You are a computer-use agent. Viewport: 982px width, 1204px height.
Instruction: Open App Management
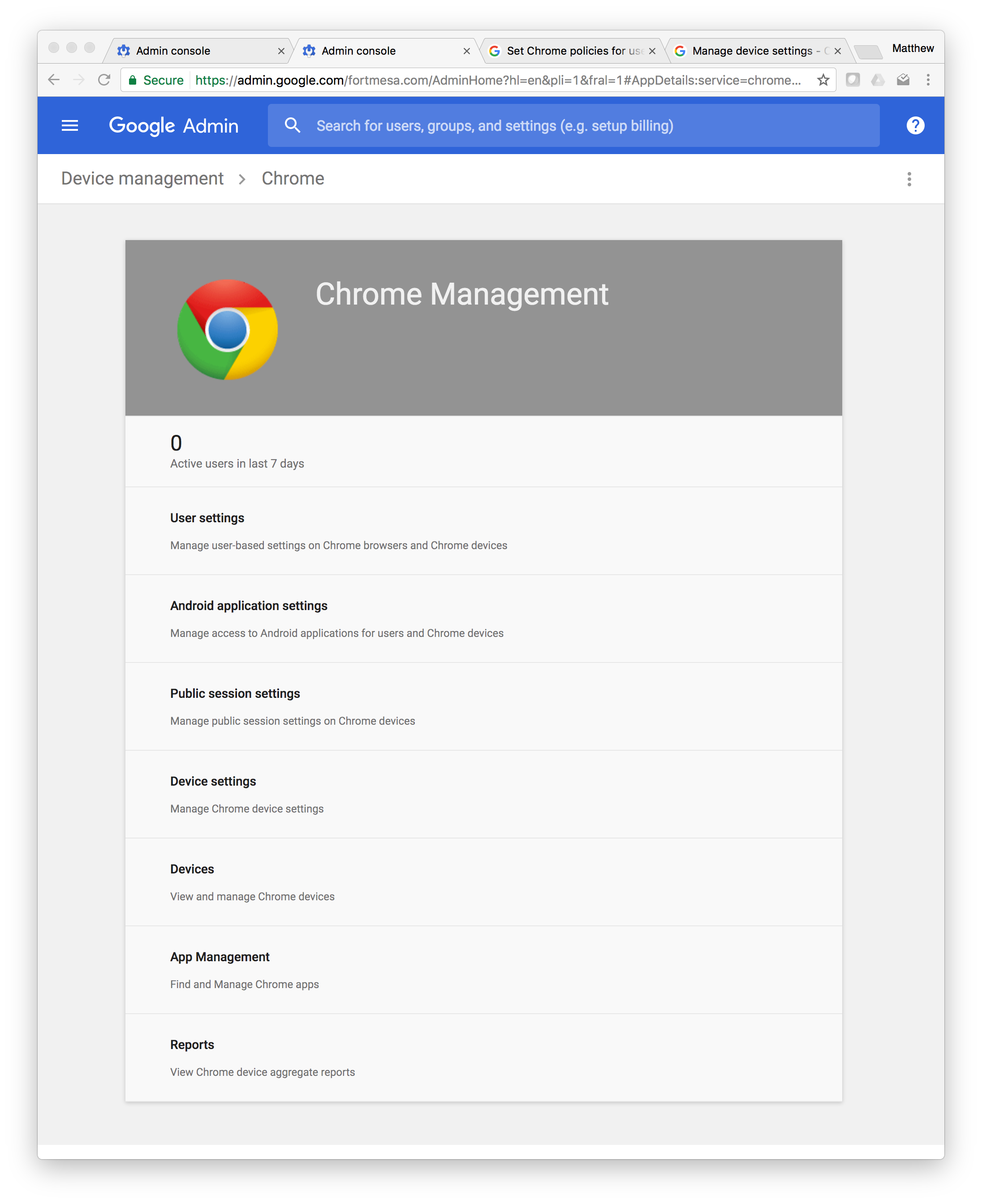point(484,970)
